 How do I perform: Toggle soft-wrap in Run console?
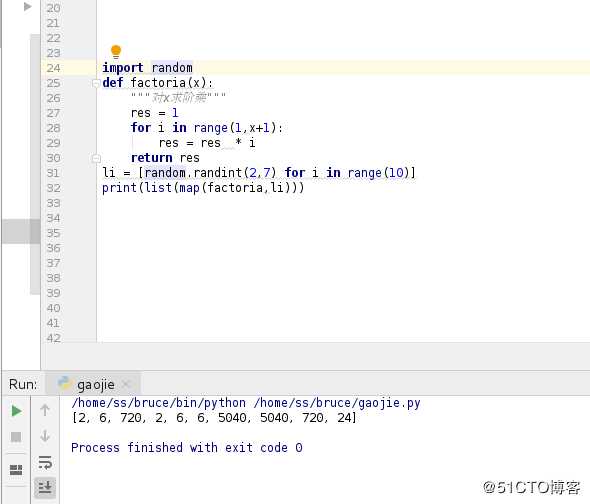tap(45, 462)
